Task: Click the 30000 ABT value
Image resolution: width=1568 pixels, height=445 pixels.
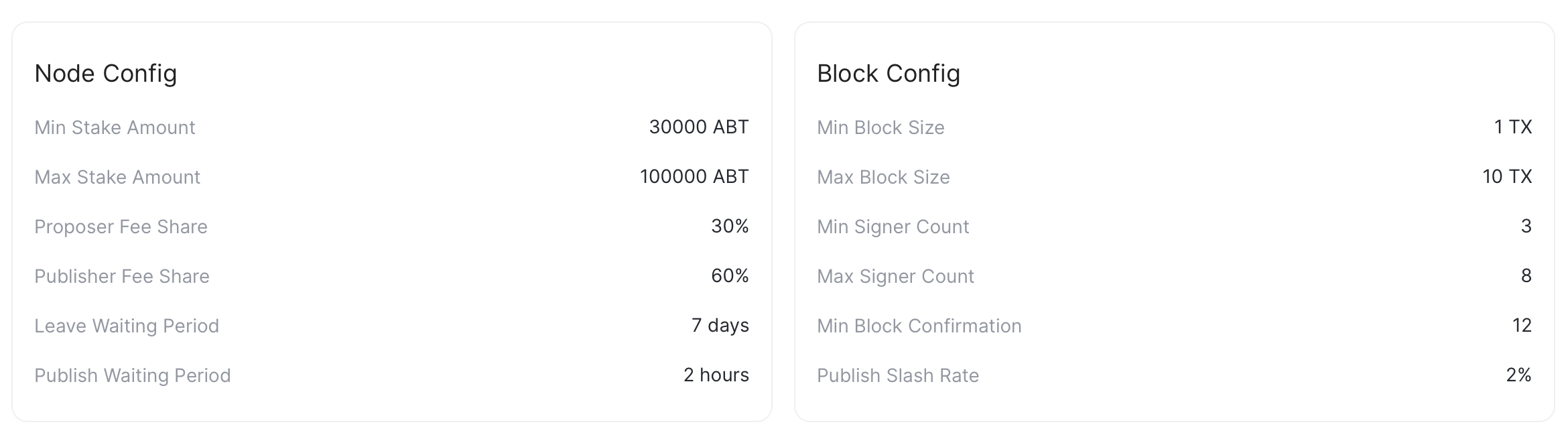Action: [699, 127]
